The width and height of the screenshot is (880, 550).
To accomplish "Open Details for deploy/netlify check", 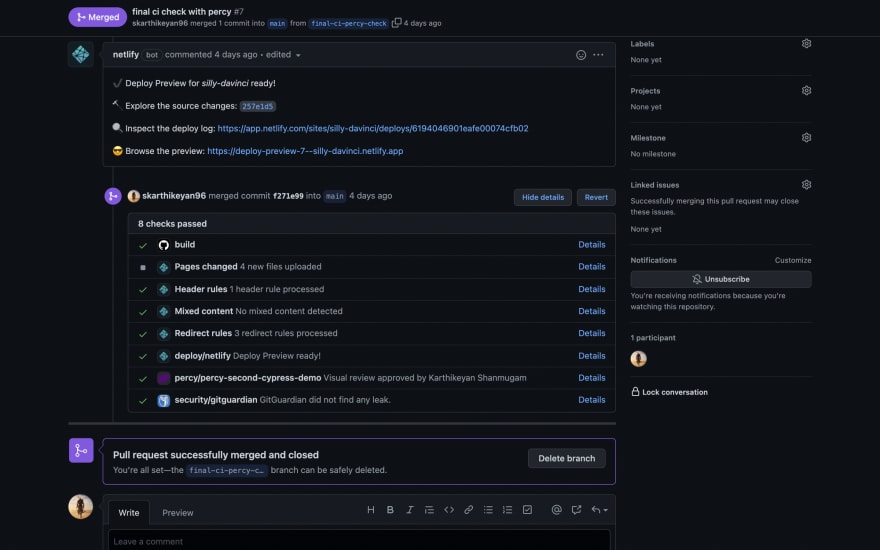I will [592, 356].
